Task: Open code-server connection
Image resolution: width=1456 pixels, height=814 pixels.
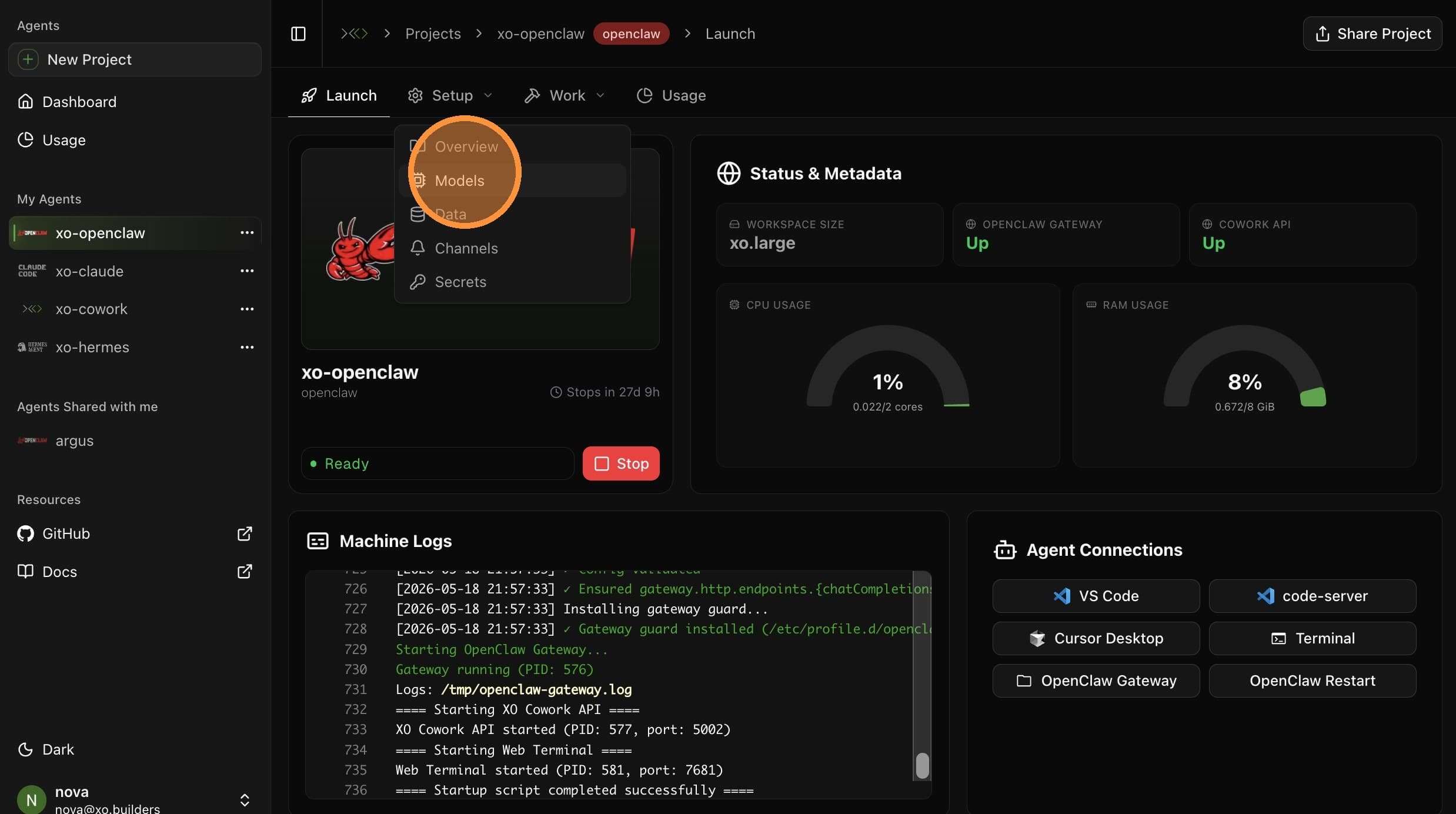Action: click(1313, 596)
